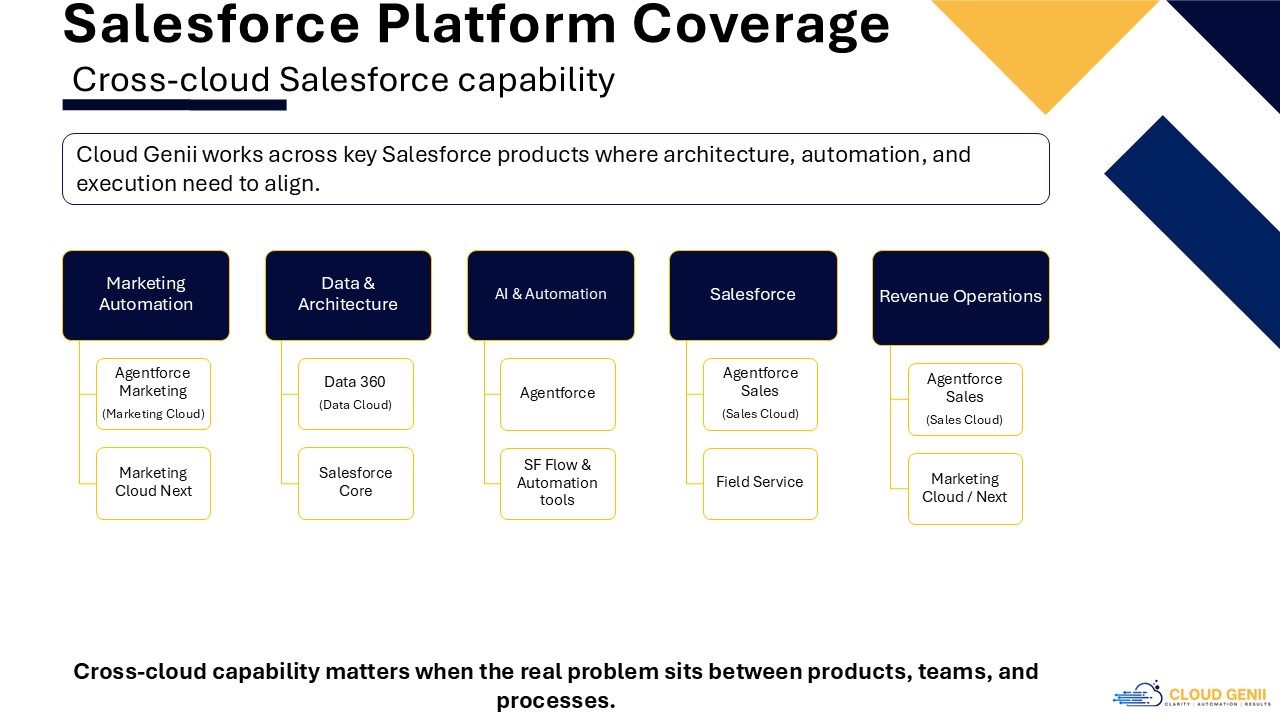Click the Salesforce Platform Coverage title
The width and height of the screenshot is (1280, 720).
[x=476, y=24]
